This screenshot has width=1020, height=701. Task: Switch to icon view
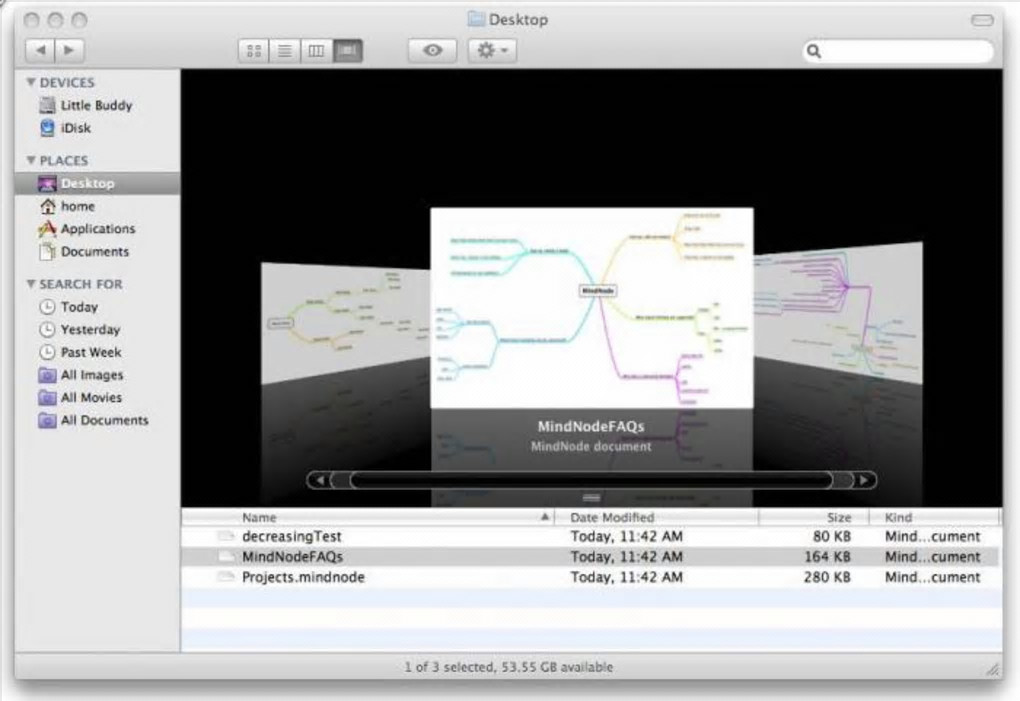254,51
